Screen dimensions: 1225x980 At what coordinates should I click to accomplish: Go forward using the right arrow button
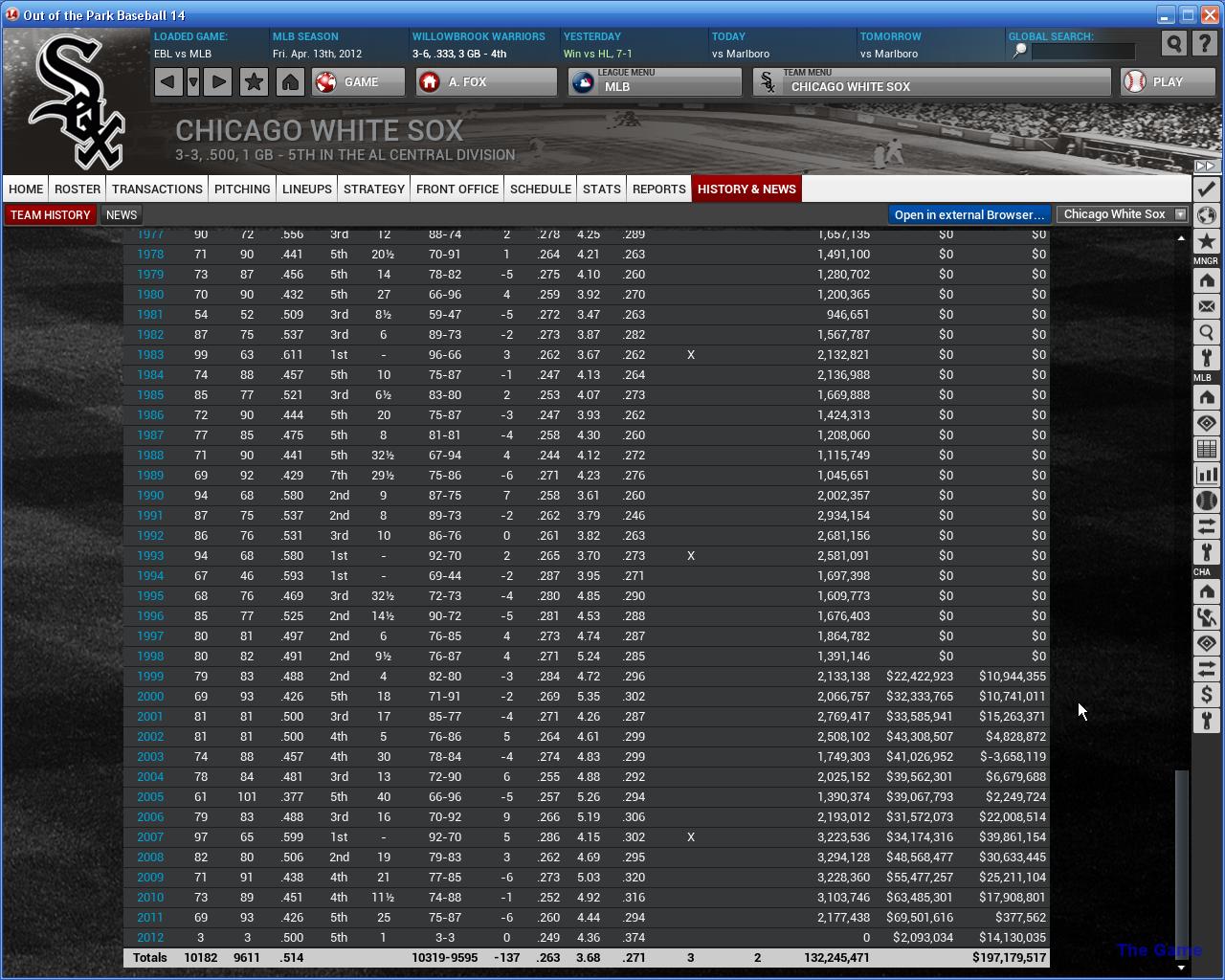click(x=218, y=81)
